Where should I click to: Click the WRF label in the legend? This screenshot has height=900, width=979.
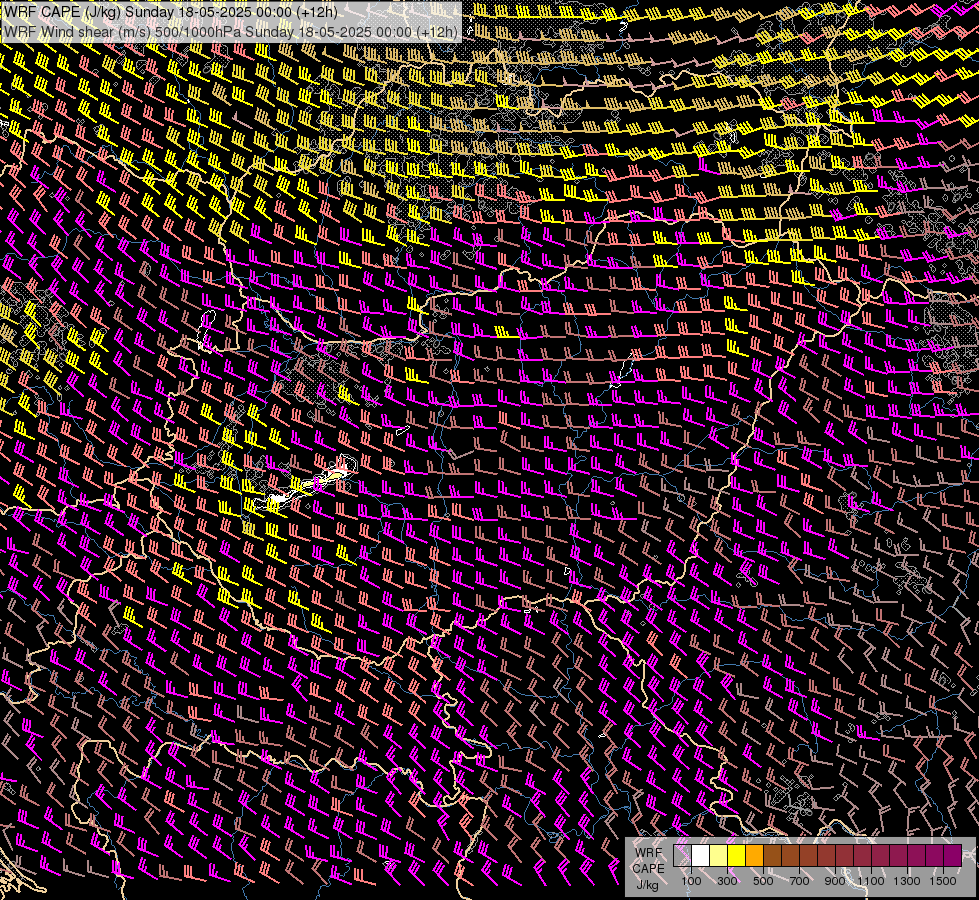648,853
